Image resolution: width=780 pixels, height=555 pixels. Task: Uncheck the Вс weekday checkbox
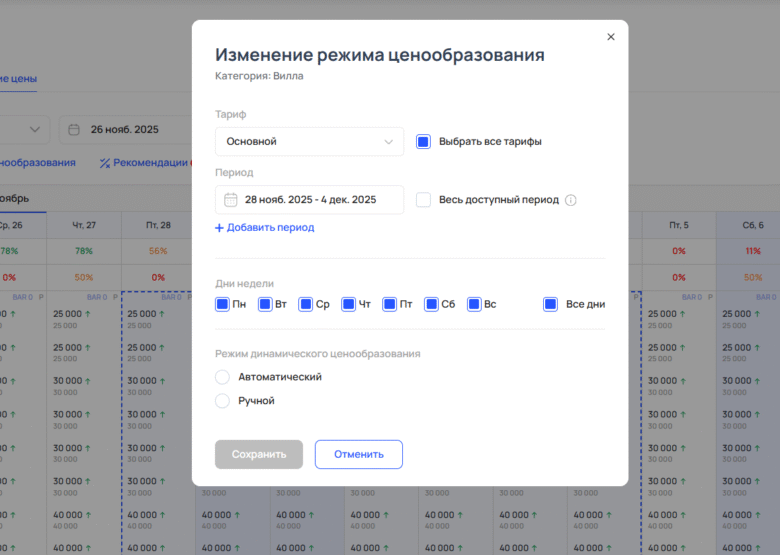pyautogui.click(x=474, y=304)
